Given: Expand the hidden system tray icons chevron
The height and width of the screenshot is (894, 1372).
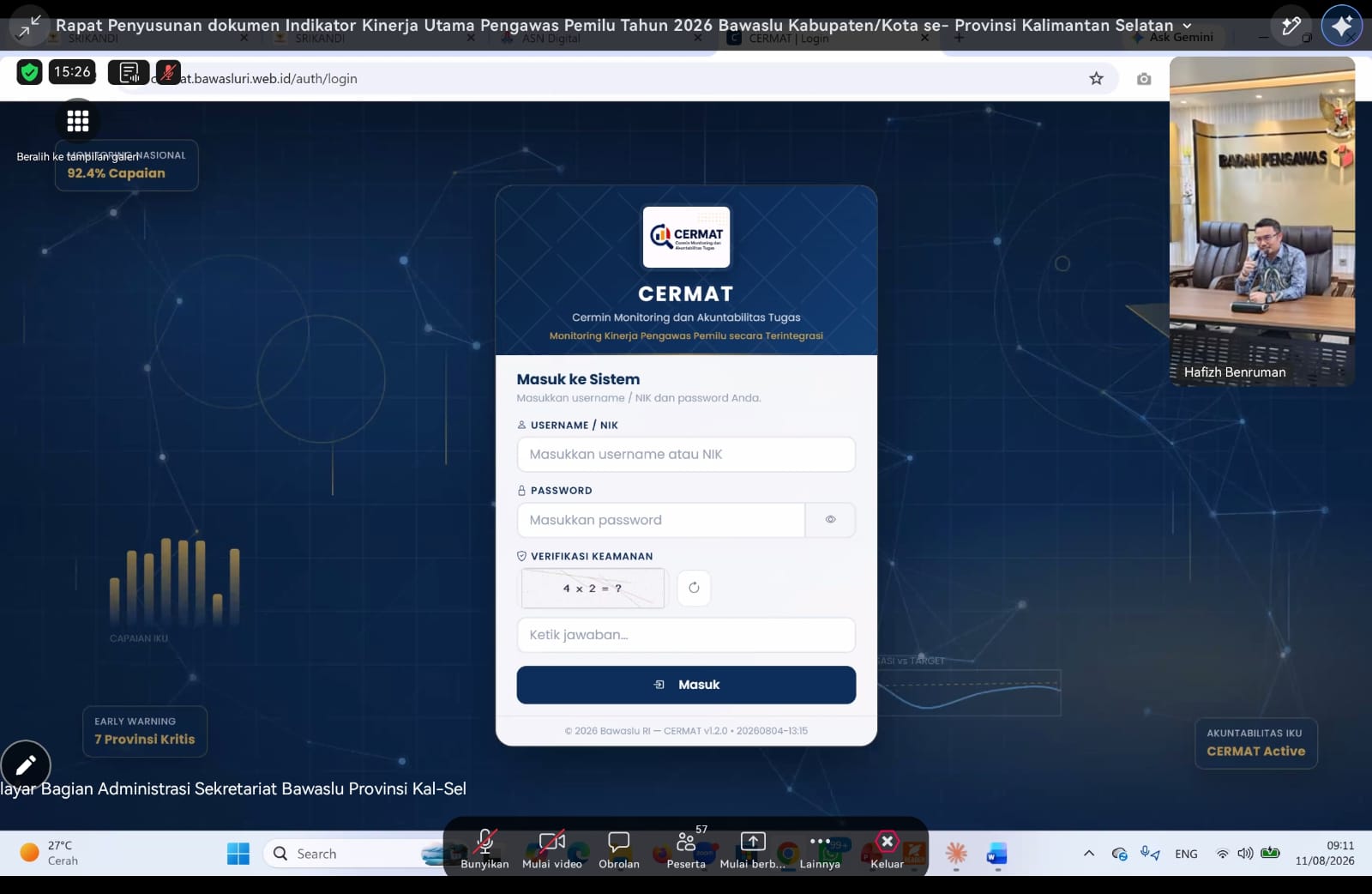Looking at the screenshot, I should pos(1089,854).
